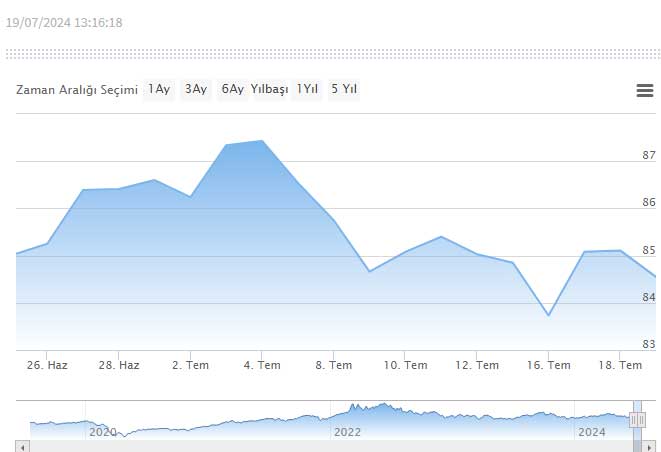Click the 87 y-axis label
Viewport: 661px width, 452px height.
(x=648, y=155)
